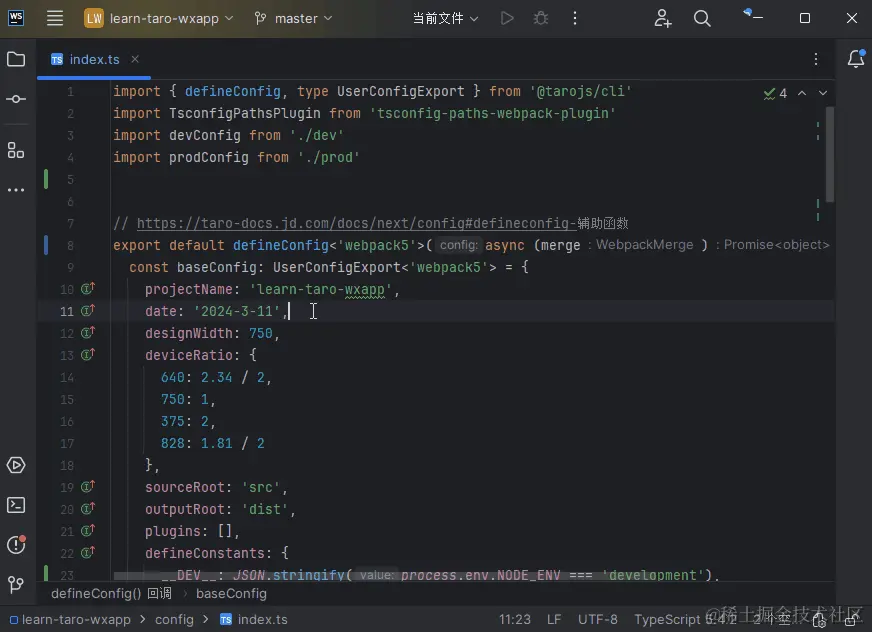Open the Git tool window
The height and width of the screenshot is (632, 872).
point(16,584)
